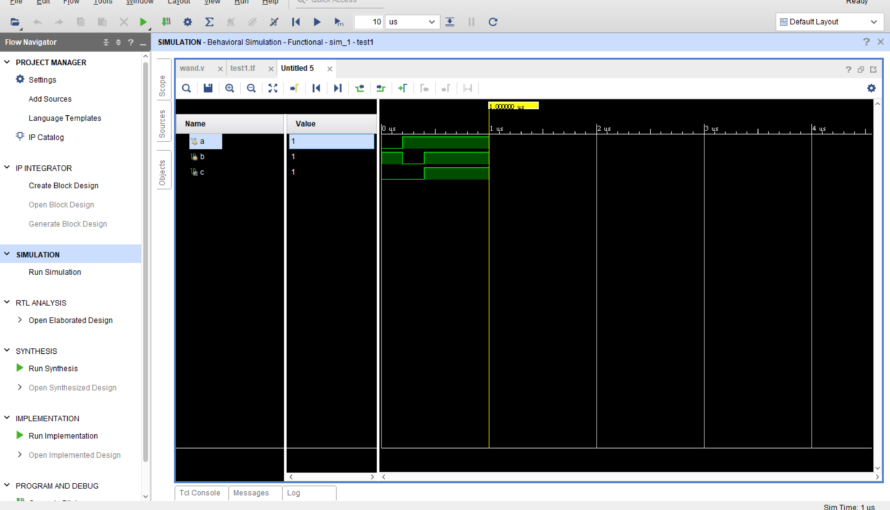The width and height of the screenshot is (890, 510).
Task: Click Flow Navigator help question mark
Action: click(x=131, y=42)
